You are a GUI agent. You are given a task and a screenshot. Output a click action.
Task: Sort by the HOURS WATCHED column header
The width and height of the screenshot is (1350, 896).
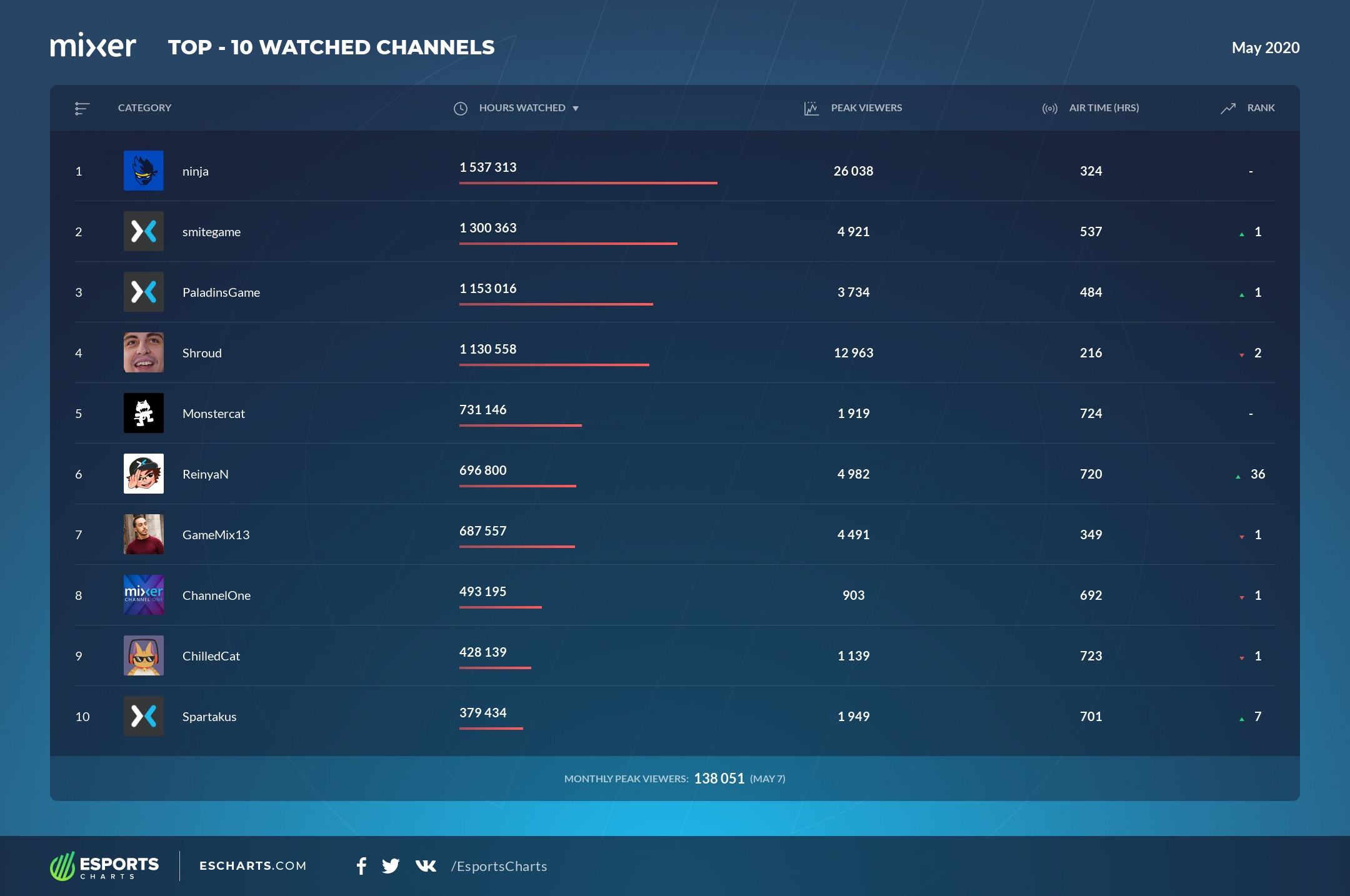pyautogui.click(x=522, y=108)
